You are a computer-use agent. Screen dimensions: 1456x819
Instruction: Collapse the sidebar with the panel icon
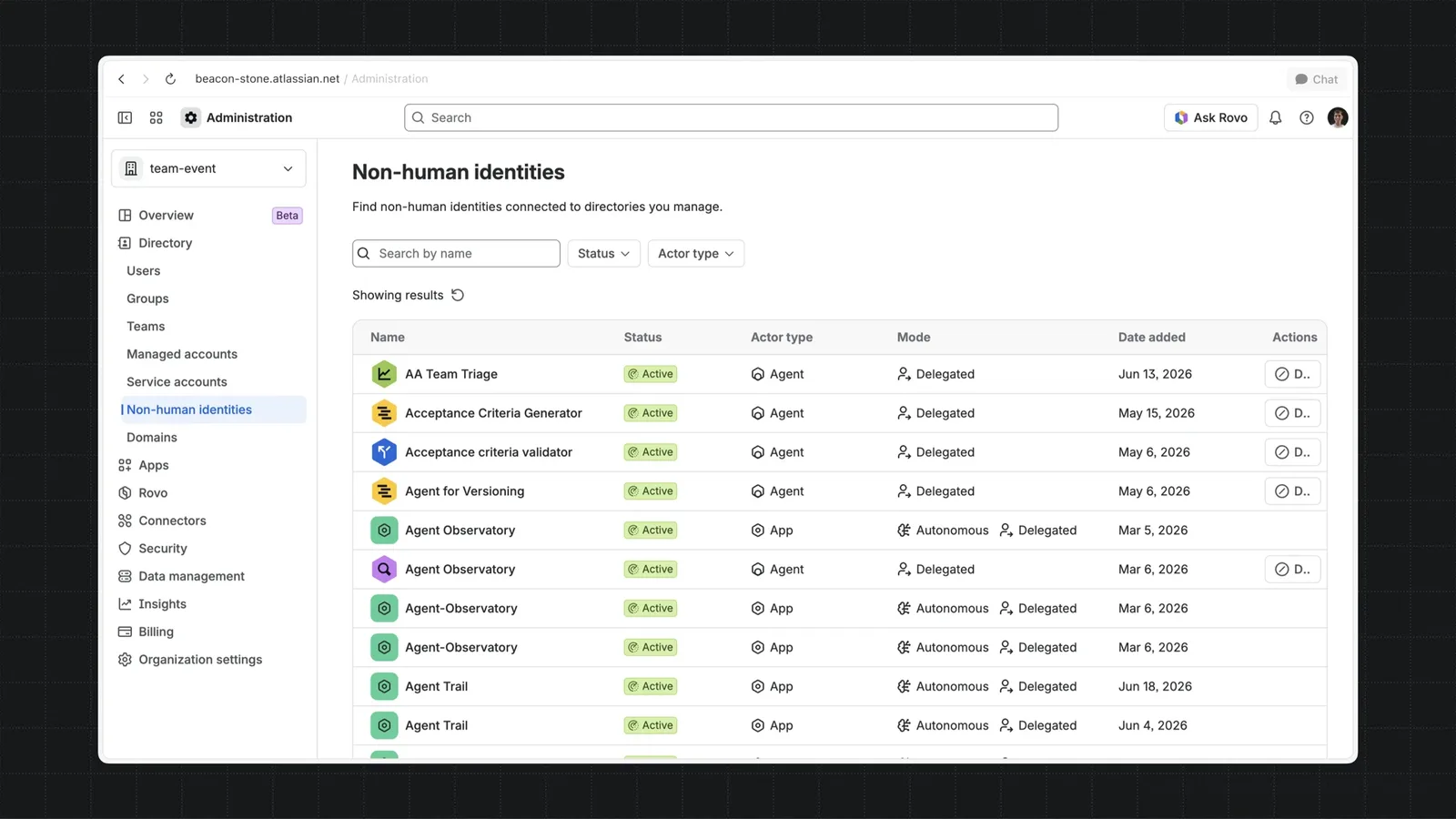click(126, 117)
